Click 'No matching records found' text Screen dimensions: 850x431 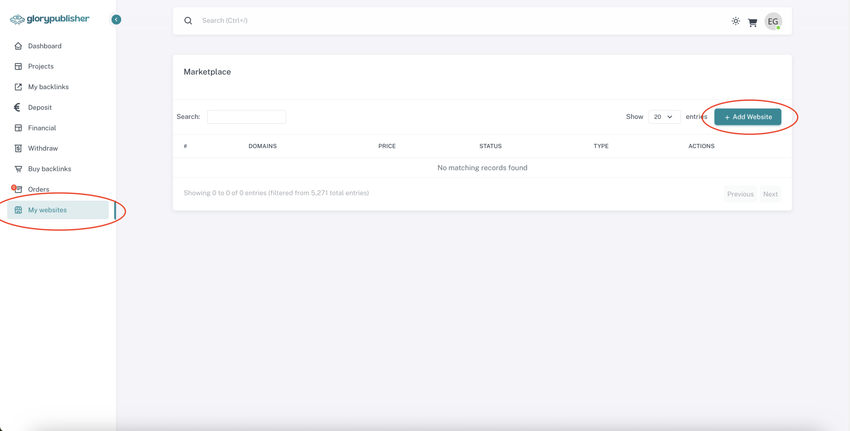point(482,168)
